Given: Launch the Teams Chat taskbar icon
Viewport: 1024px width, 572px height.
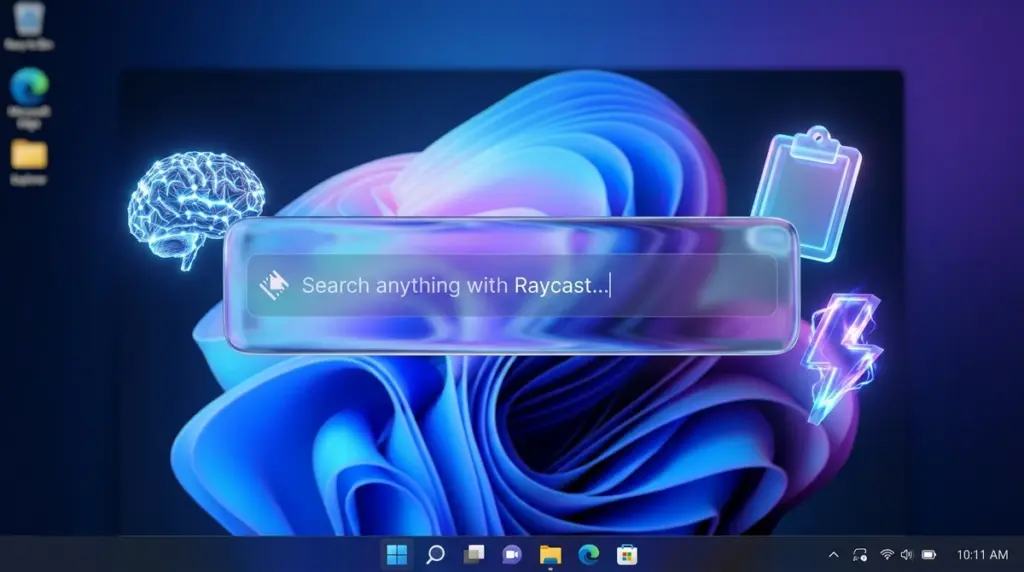Looking at the screenshot, I should 511,554.
